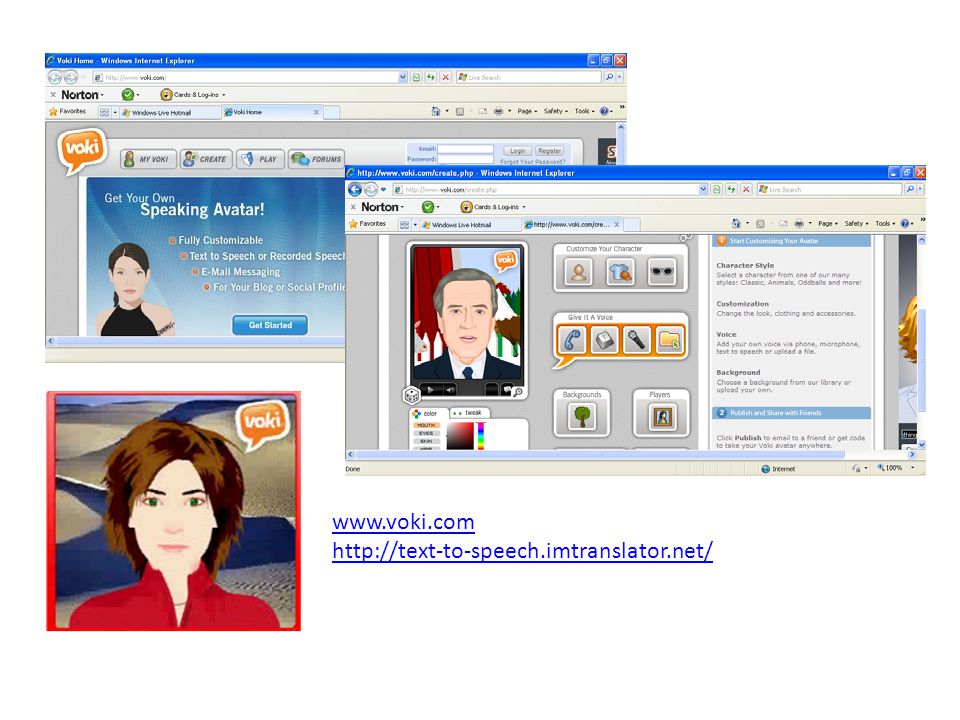Click the dice randomize avatar icon

point(411,395)
